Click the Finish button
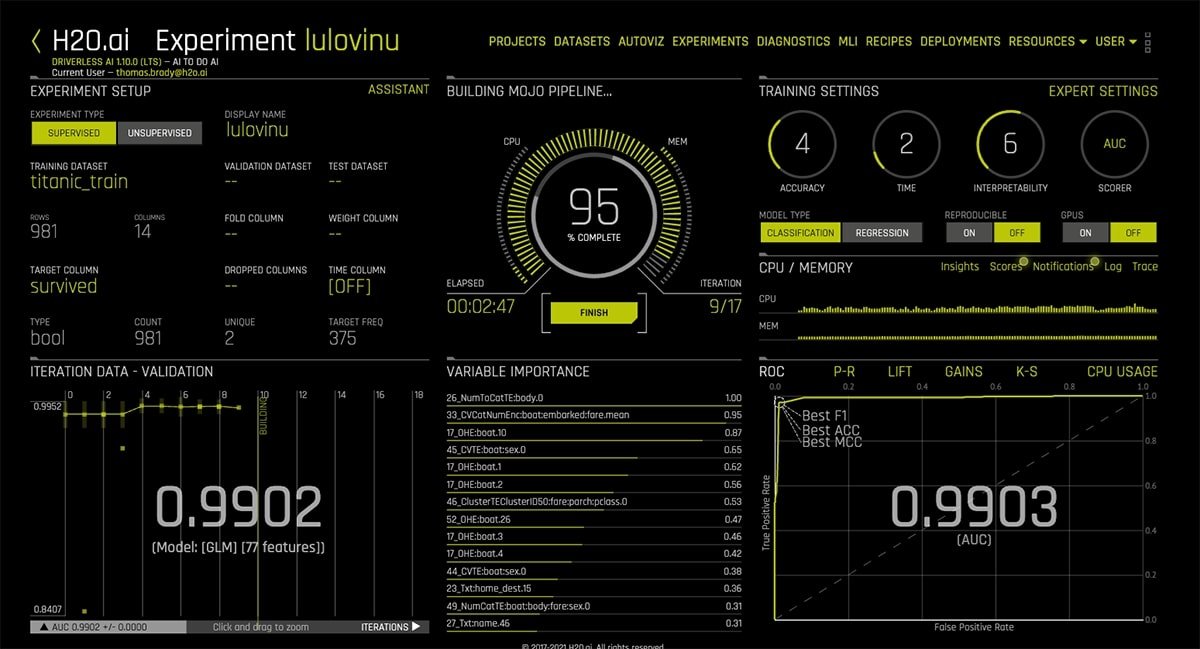The image size is (1200, 649). (x=593, y=313)
